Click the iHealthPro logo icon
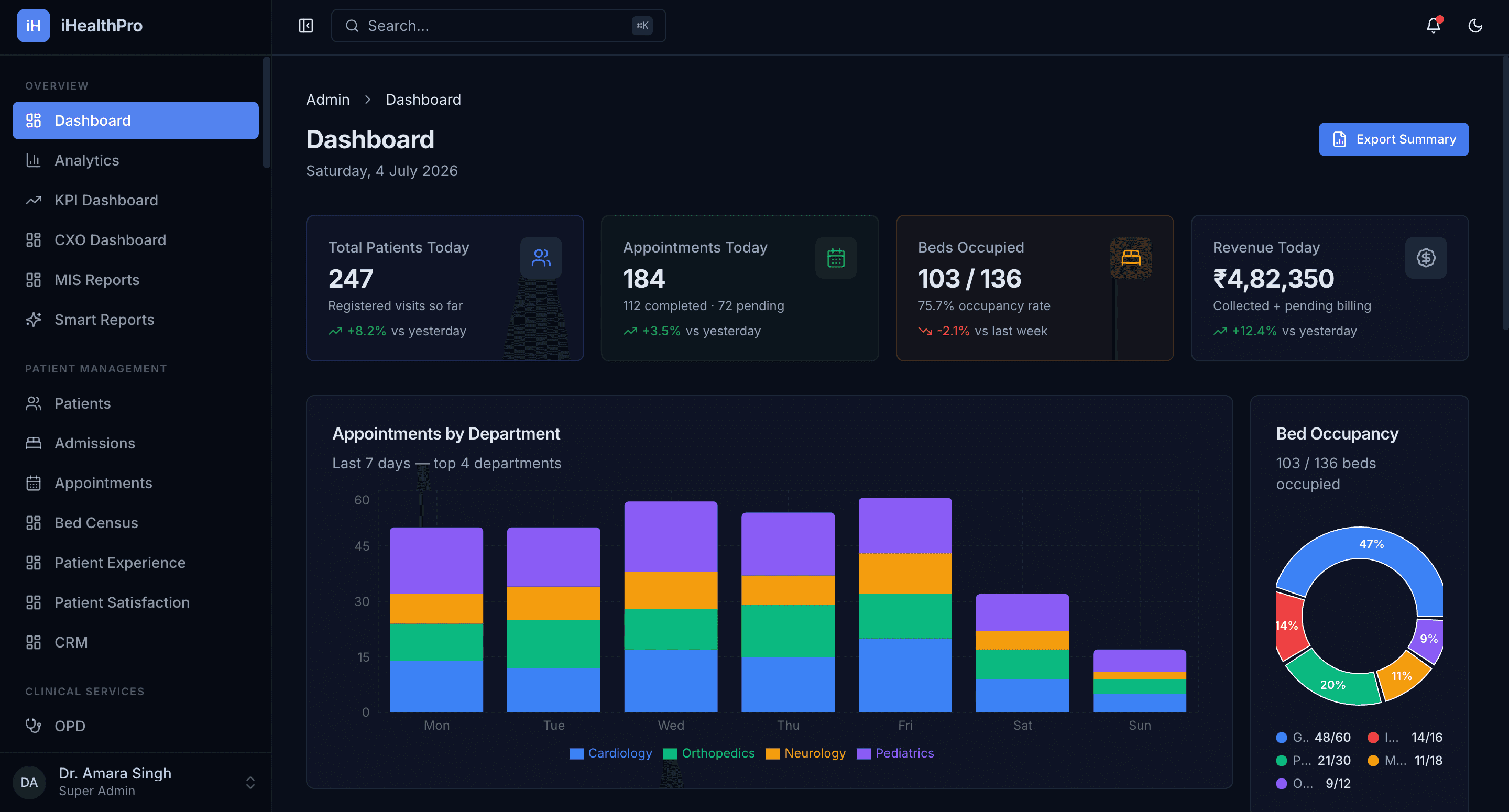This screenshot has width=1509, height=812. 34,26
